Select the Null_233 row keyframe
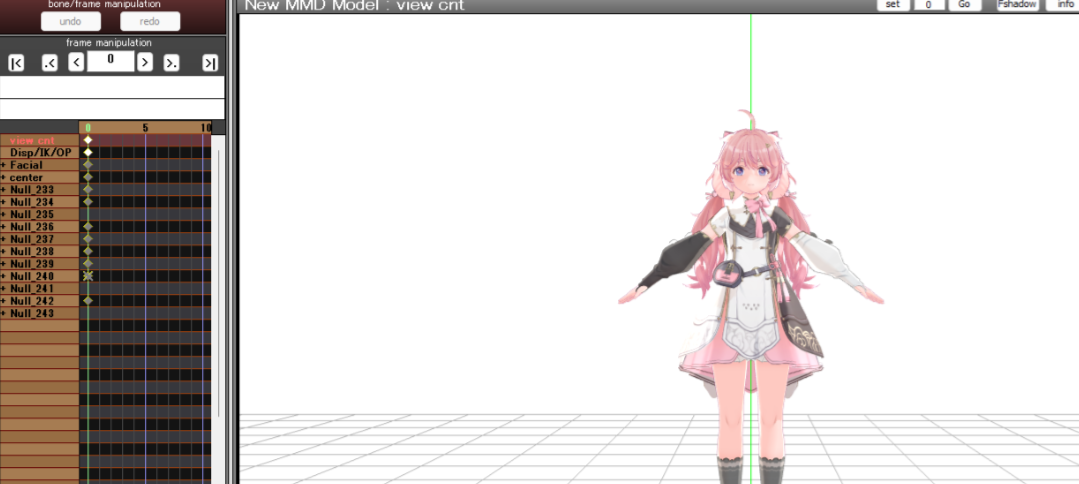The image size is (1079, 484). 88,189
